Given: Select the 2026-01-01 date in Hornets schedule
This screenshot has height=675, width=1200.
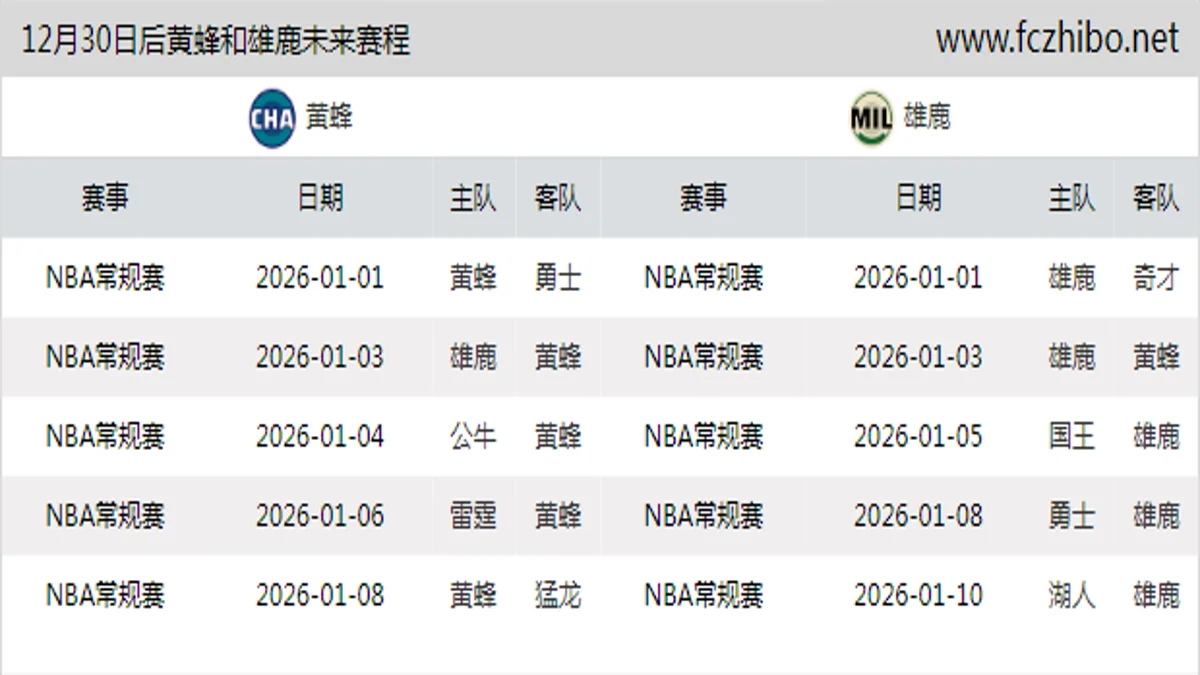Looking at the screenshot, I should point(320,278).
